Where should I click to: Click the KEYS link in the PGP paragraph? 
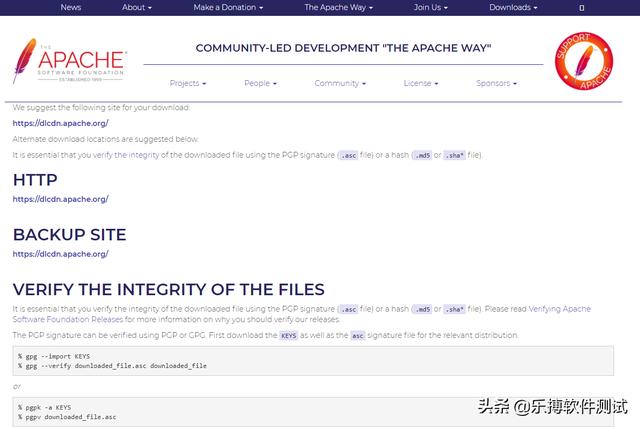click(289, 336)
